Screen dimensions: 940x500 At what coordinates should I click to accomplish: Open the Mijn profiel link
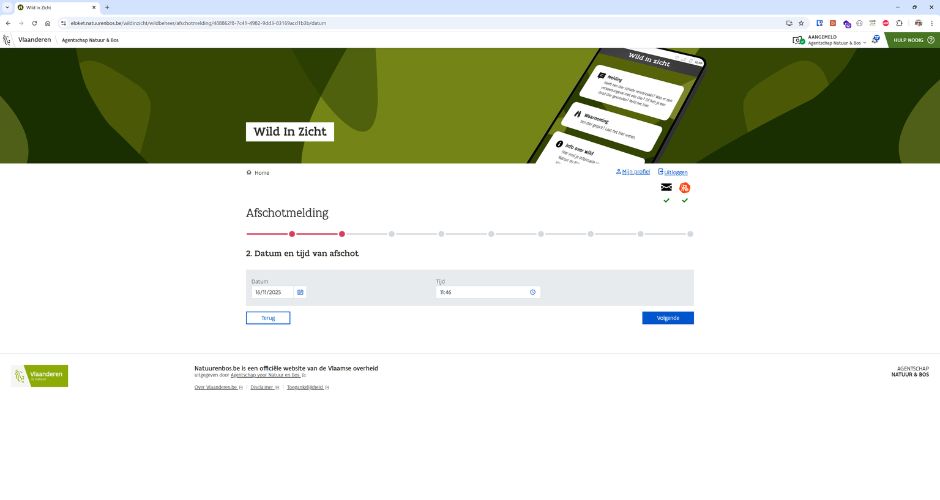pos(635,172)
